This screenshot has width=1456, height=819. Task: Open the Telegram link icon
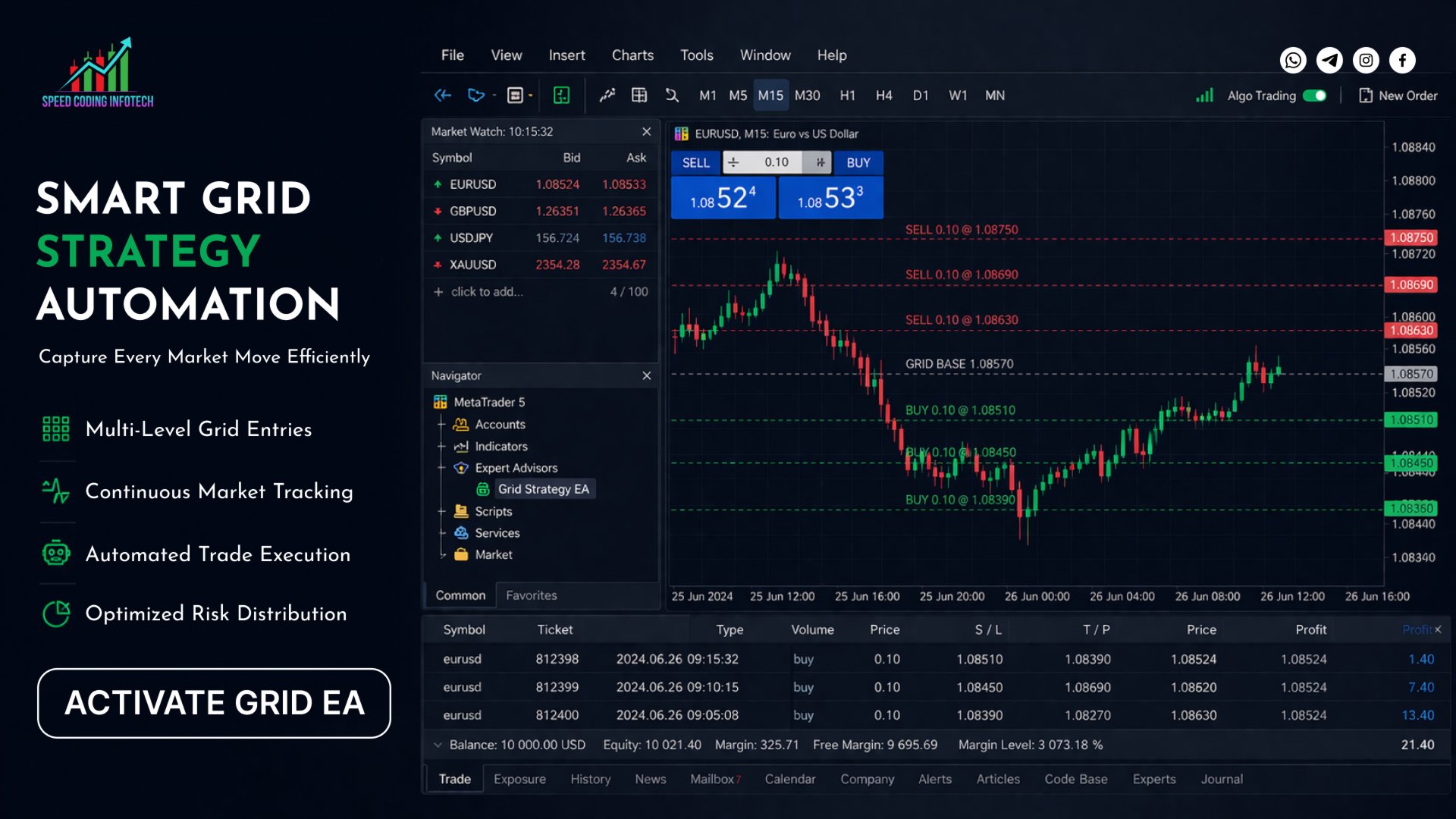tap(1329, 60)
